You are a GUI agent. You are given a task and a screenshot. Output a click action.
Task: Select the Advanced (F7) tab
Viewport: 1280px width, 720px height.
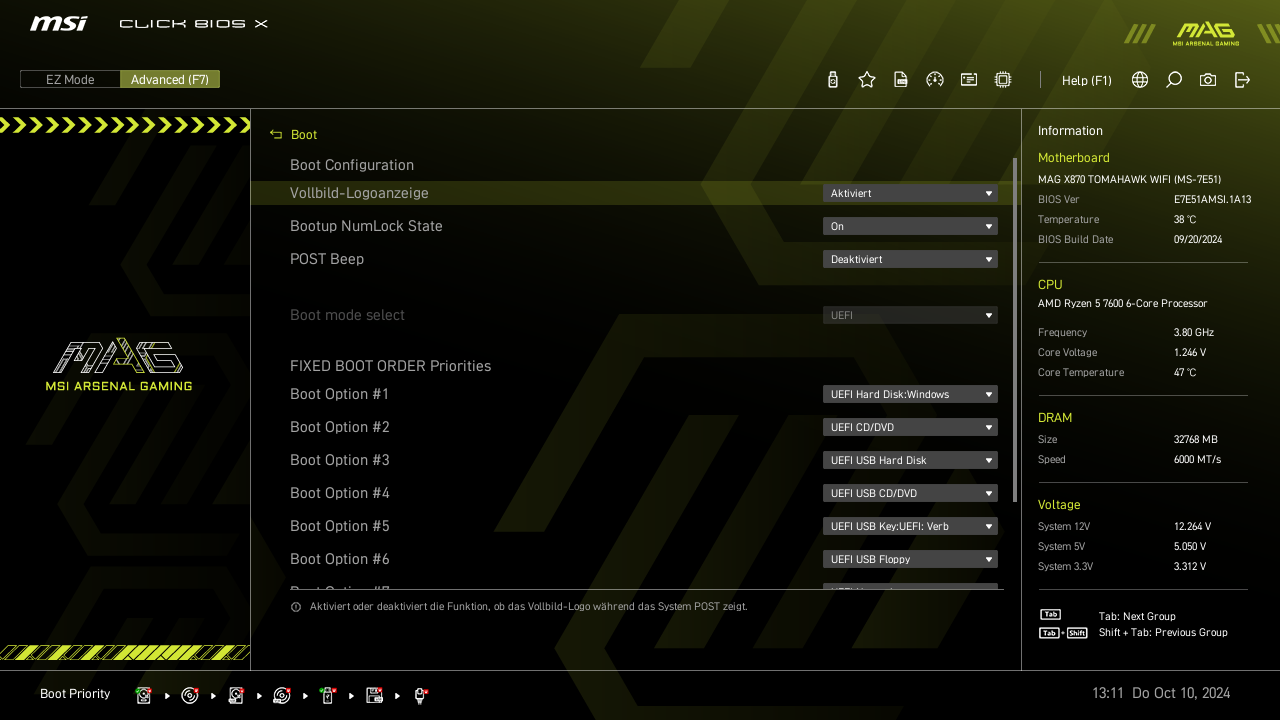[x=170, y=79]
